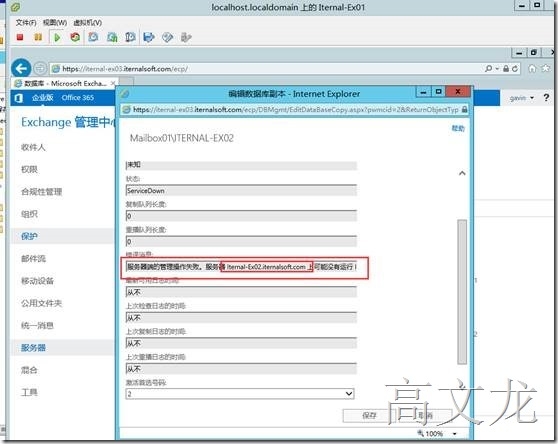558x444 pixels.
Task: Click the floppy device toolbar icon
Action: tap(149, 37)
